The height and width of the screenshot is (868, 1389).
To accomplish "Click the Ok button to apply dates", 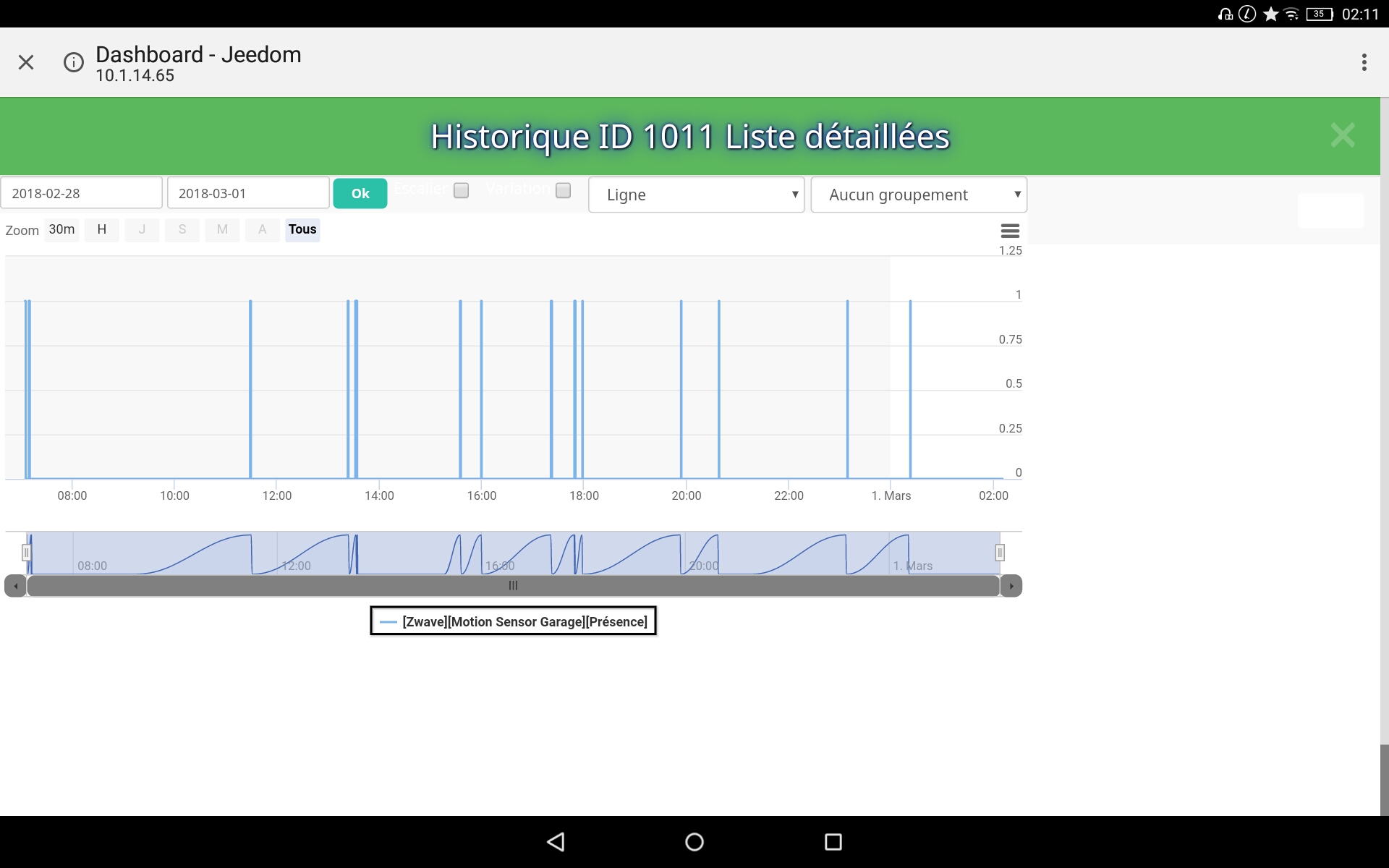I will coord(359,193).
